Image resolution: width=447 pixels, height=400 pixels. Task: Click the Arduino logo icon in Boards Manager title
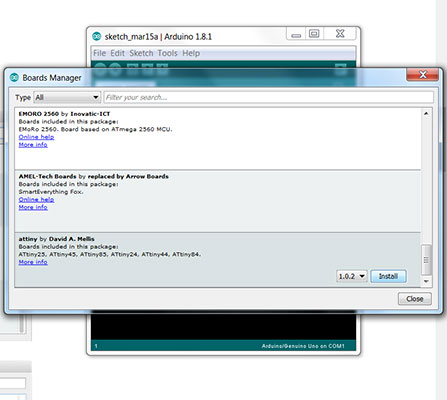click(14, 77)
